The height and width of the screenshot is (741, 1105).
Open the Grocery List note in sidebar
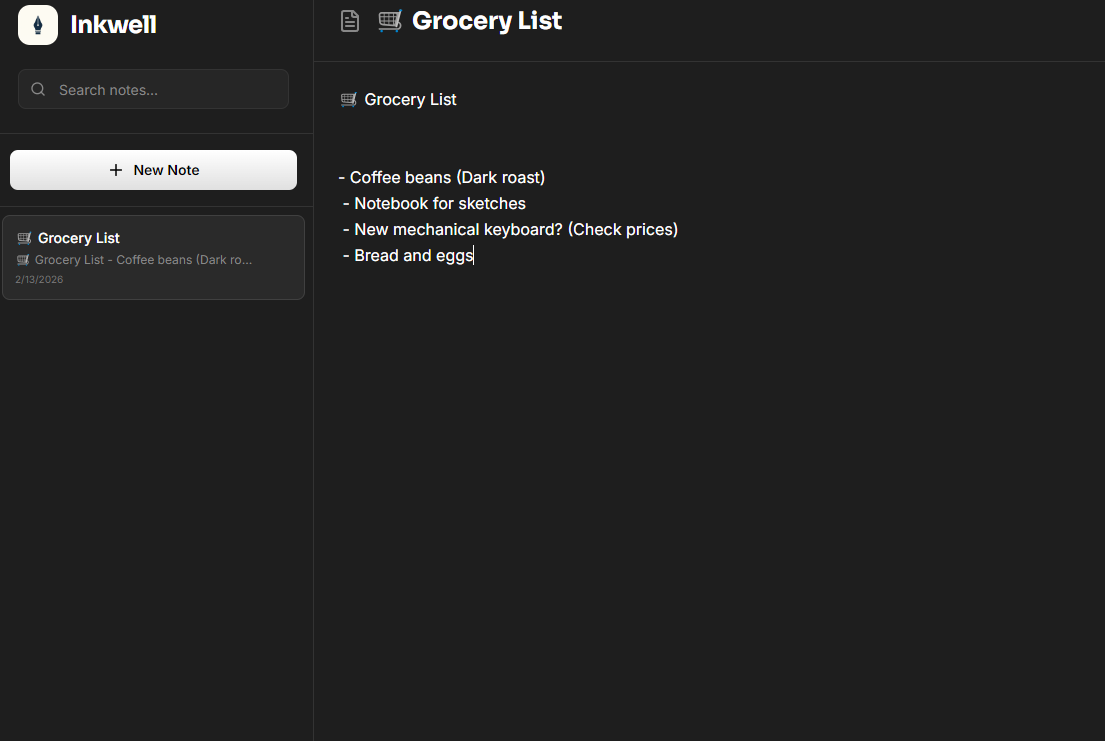click(x=153, y=257)
